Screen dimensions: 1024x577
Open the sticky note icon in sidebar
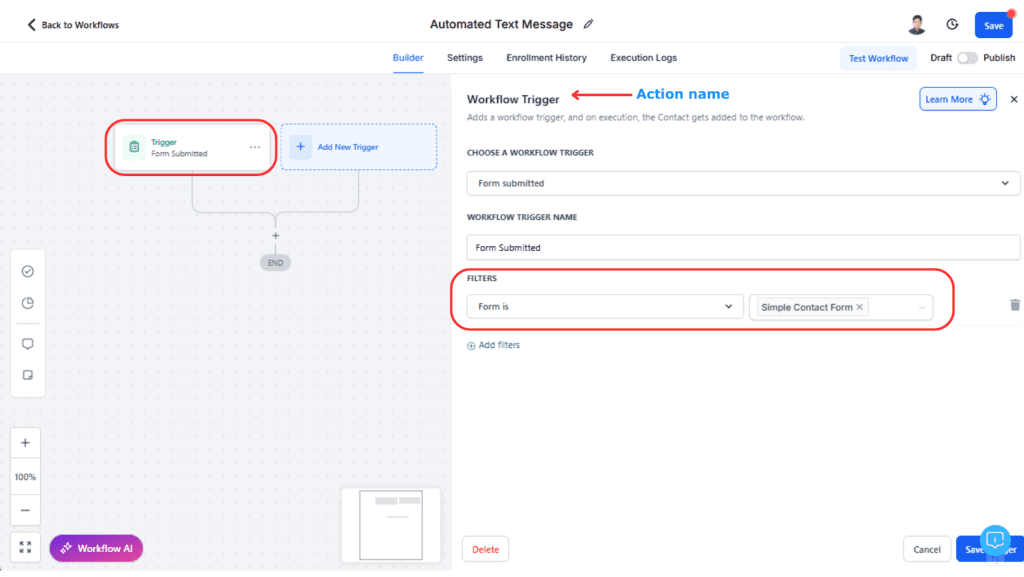pyautogui.click(x=27, y=376)
